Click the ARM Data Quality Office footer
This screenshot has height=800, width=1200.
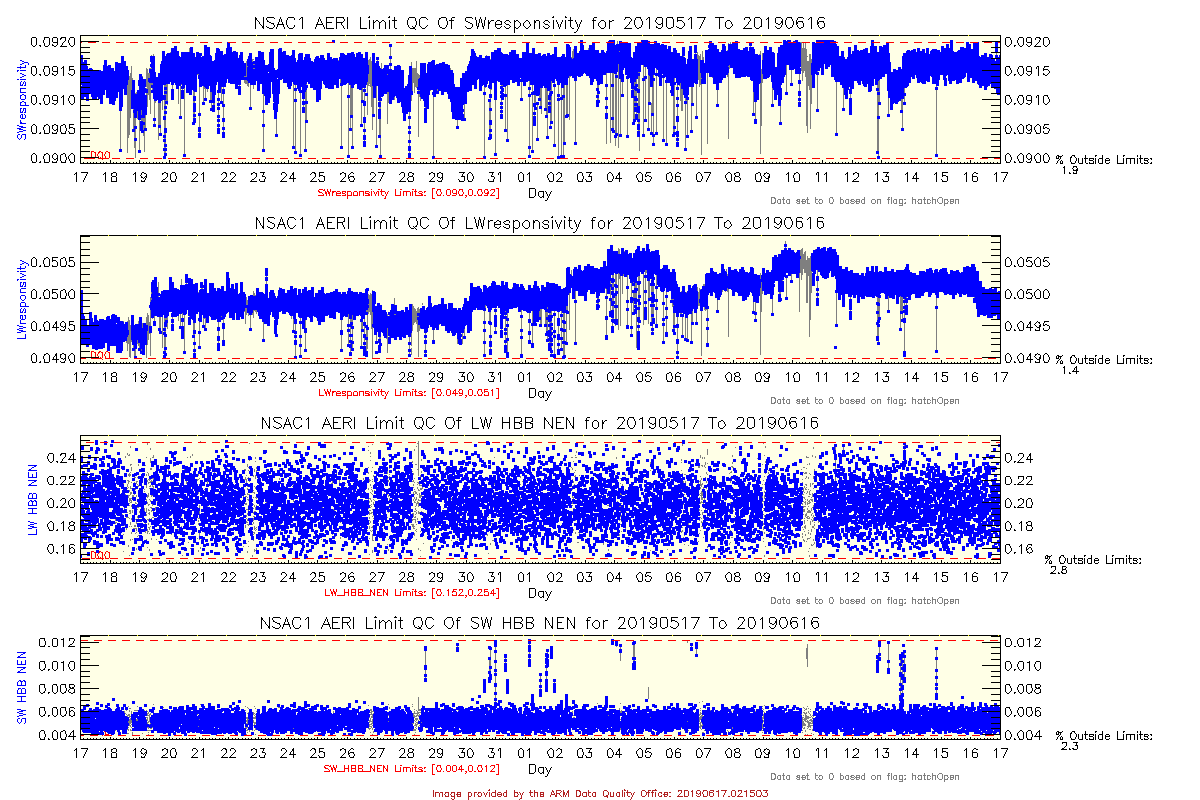[600, 792]
